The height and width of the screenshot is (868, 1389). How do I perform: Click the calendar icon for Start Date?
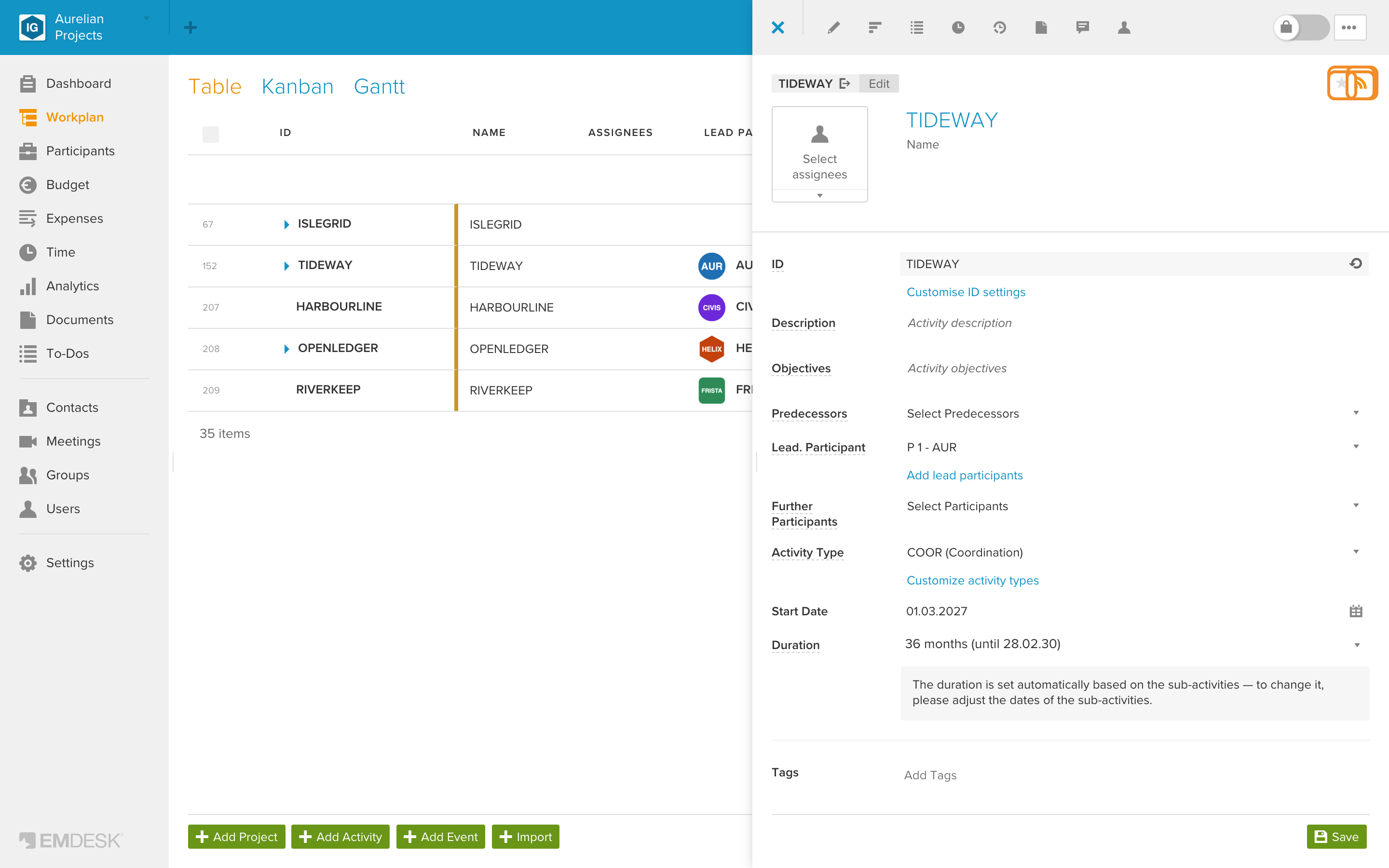click(1356, 611)
